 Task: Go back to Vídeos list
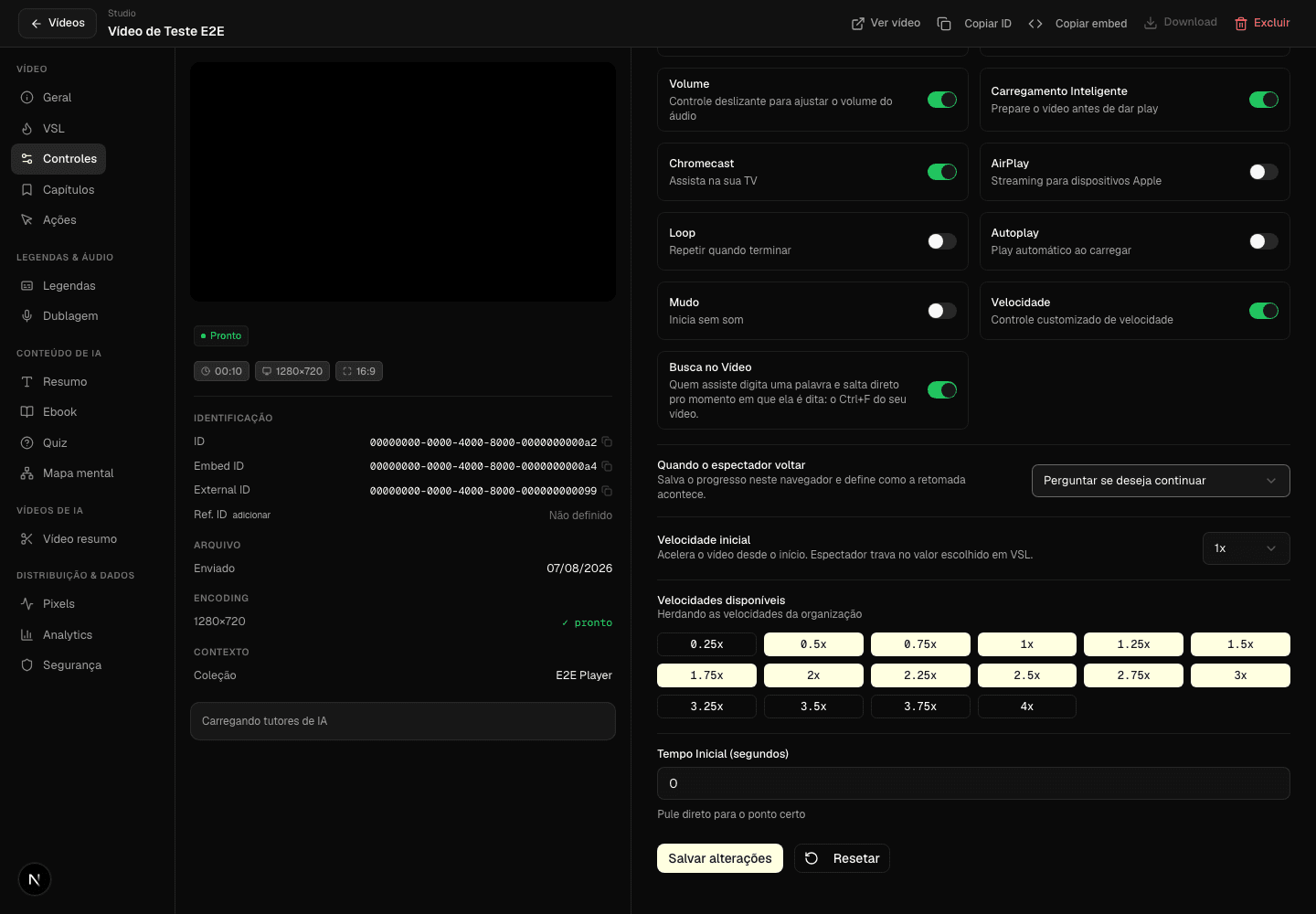click(x=58, y=23)
